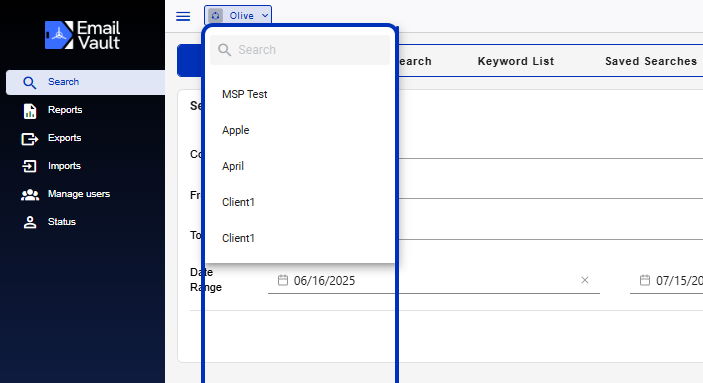Click the Email Vault logo
703x383 pixels.
[82, 35]
